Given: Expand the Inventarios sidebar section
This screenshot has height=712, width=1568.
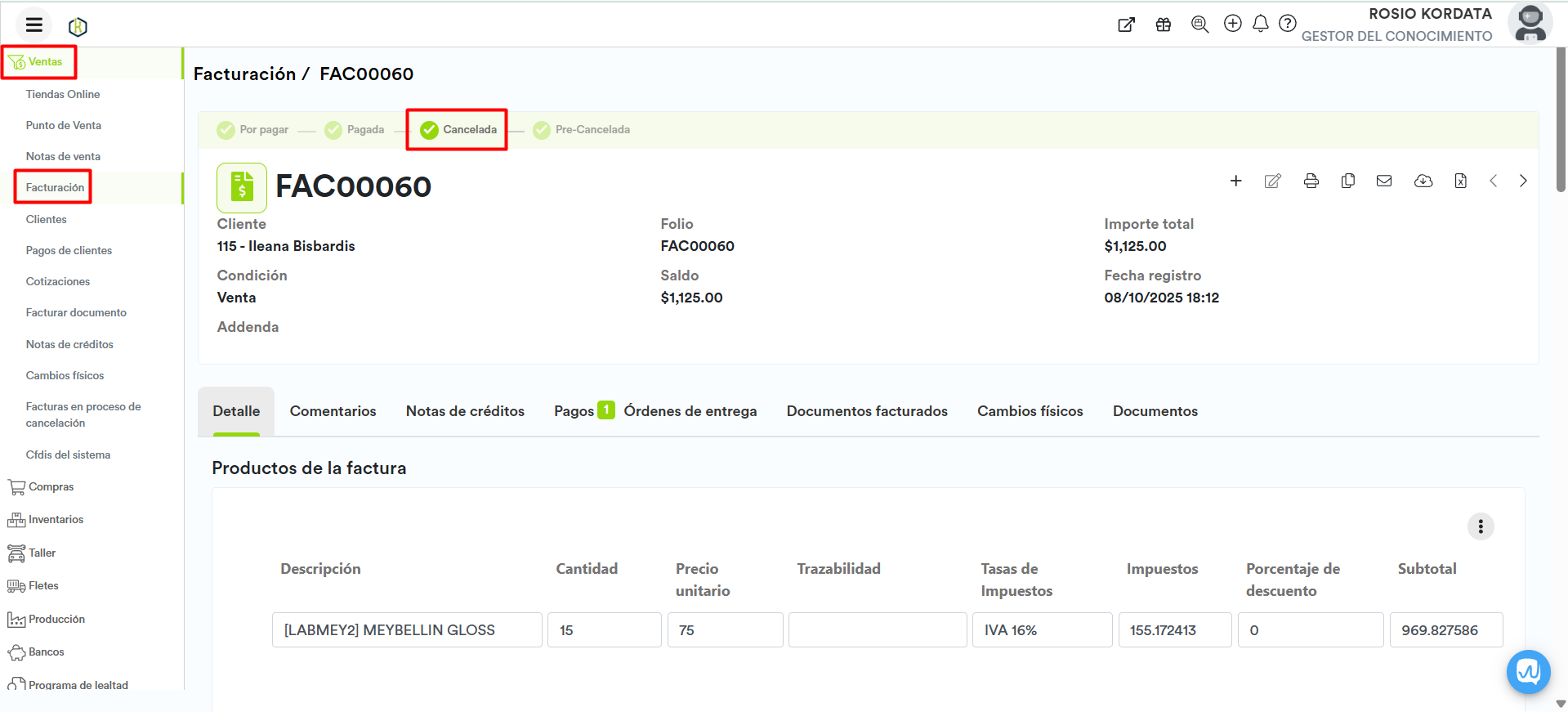Looking at the screenshot, I should click(x=56, y=520).
